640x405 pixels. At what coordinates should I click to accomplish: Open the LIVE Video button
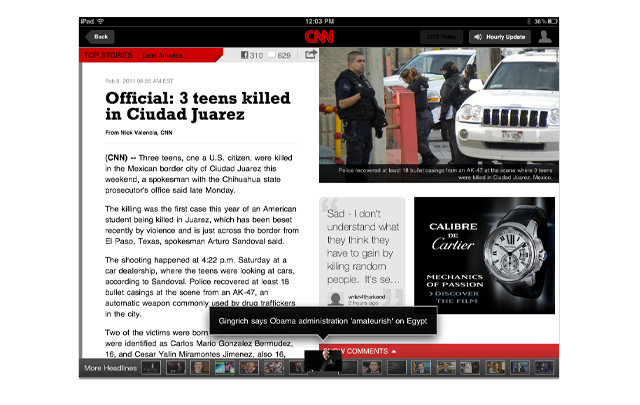(x=442, y=37)
